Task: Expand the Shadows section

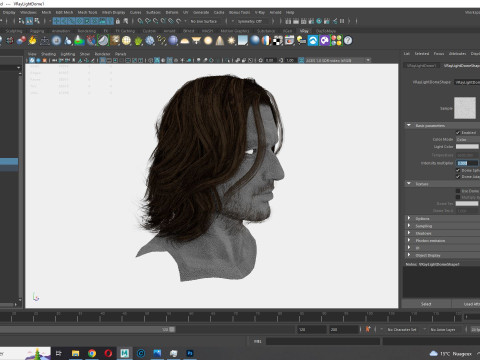Action: tap(409, 233)
